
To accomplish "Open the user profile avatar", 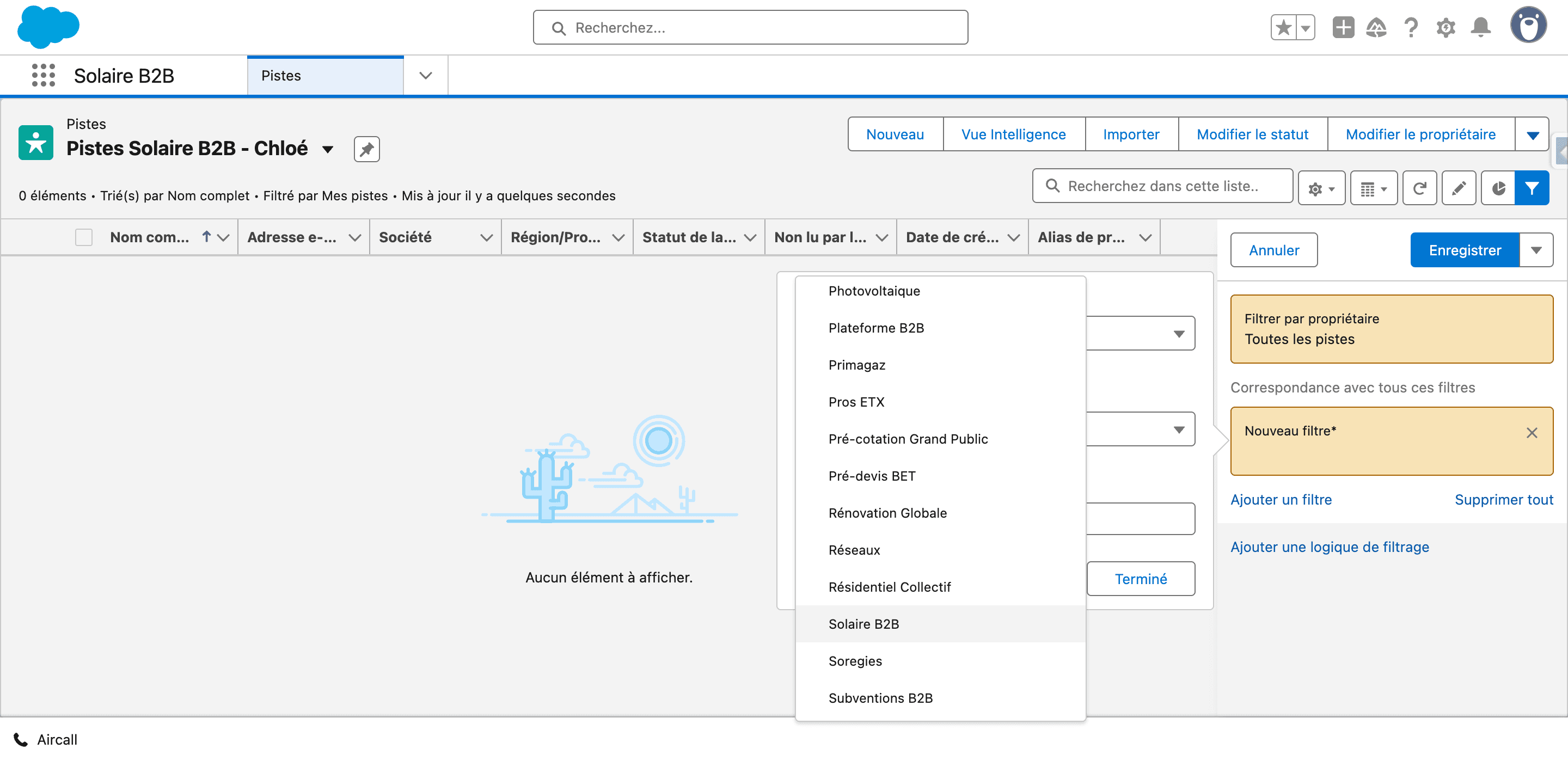I will 1528,25.
